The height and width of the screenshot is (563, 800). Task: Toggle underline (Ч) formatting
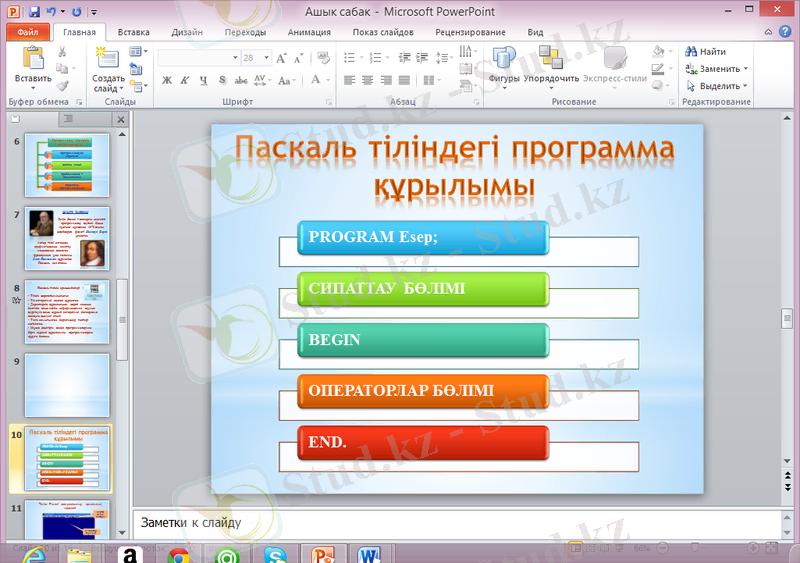point(203,80)
